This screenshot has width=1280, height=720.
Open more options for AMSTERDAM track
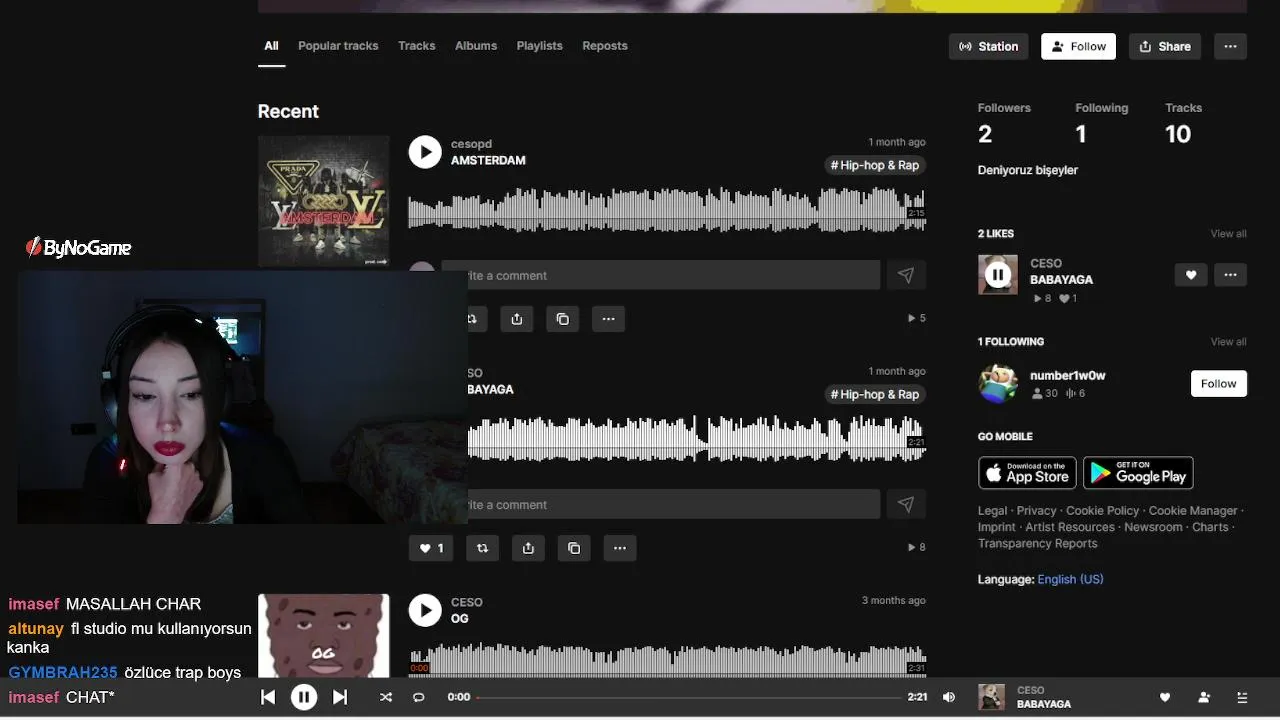[x=609, y=319]
